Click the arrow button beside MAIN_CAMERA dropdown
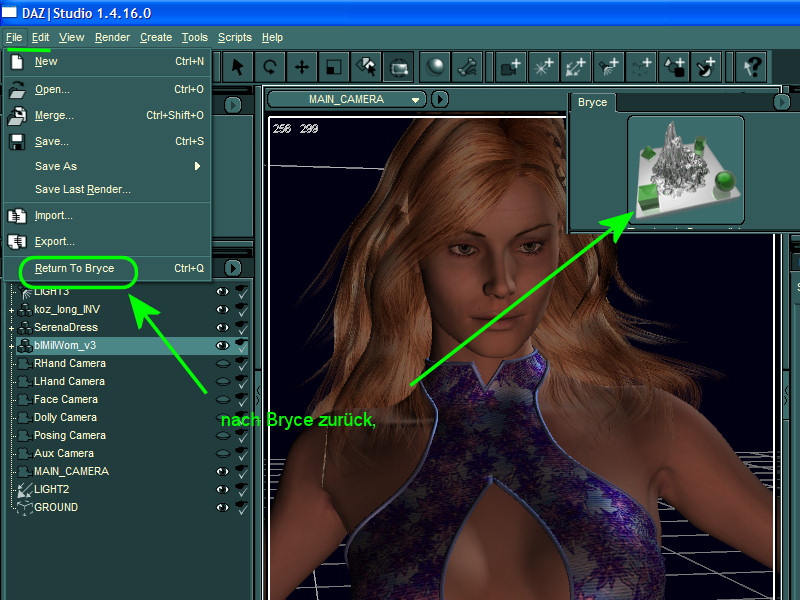 point(440,99)
